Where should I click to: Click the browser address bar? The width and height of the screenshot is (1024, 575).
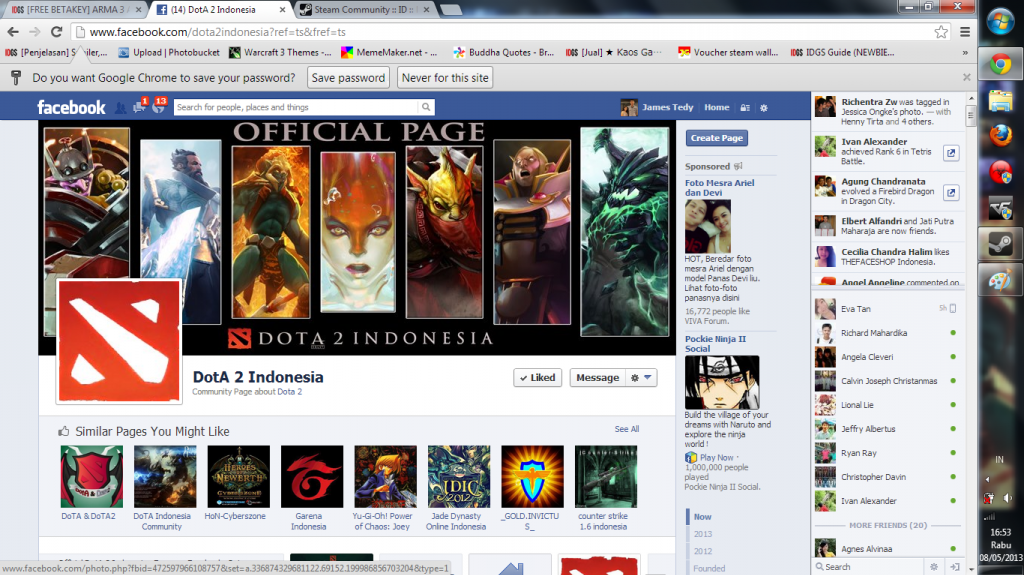(503, 31)
